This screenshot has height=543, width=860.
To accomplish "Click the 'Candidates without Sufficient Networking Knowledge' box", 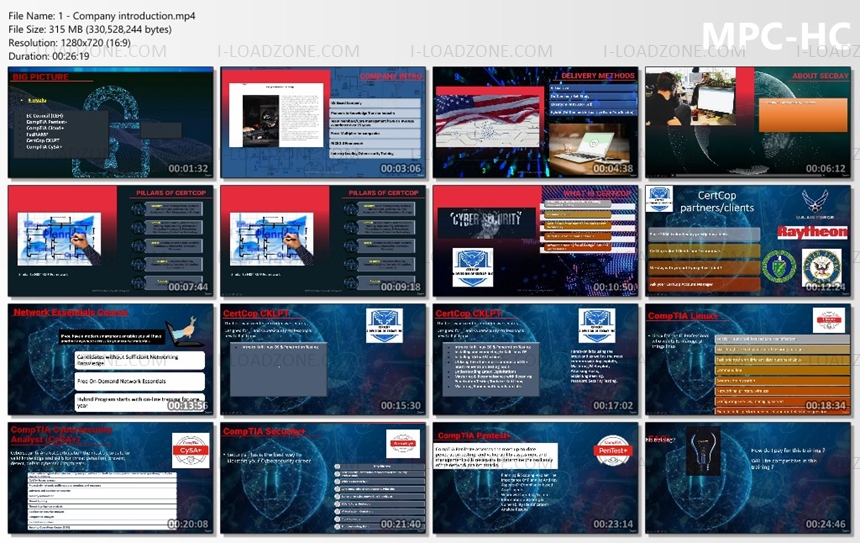I will [140, 360].
